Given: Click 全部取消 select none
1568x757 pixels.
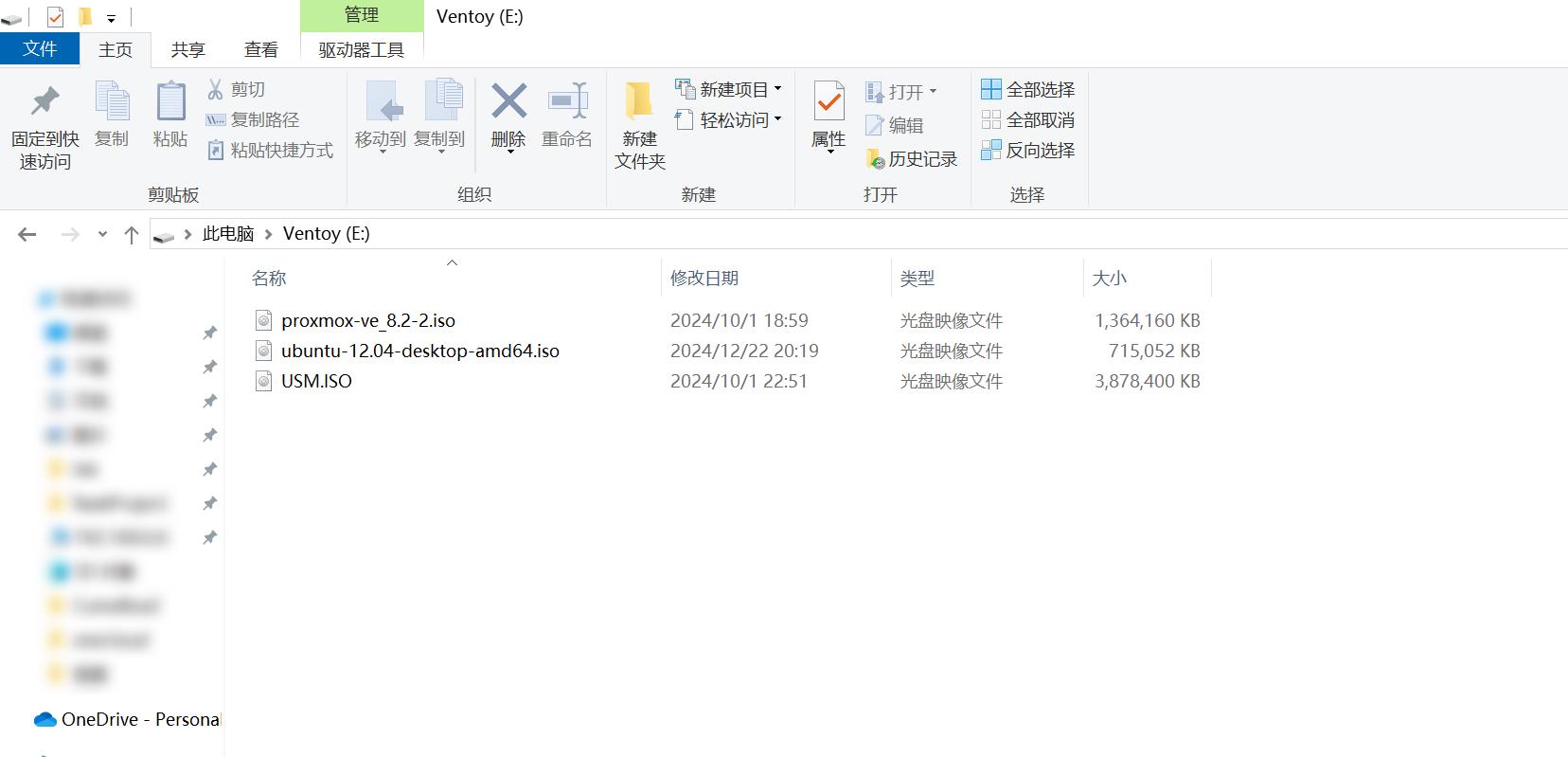Looking at the screenshot, I should pyautogui.click(x=1028, y=119).
